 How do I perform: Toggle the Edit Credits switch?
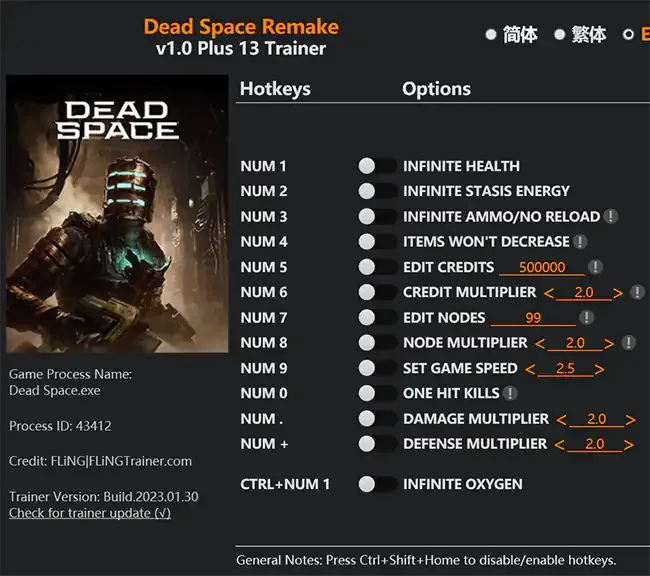coord(377,267)
